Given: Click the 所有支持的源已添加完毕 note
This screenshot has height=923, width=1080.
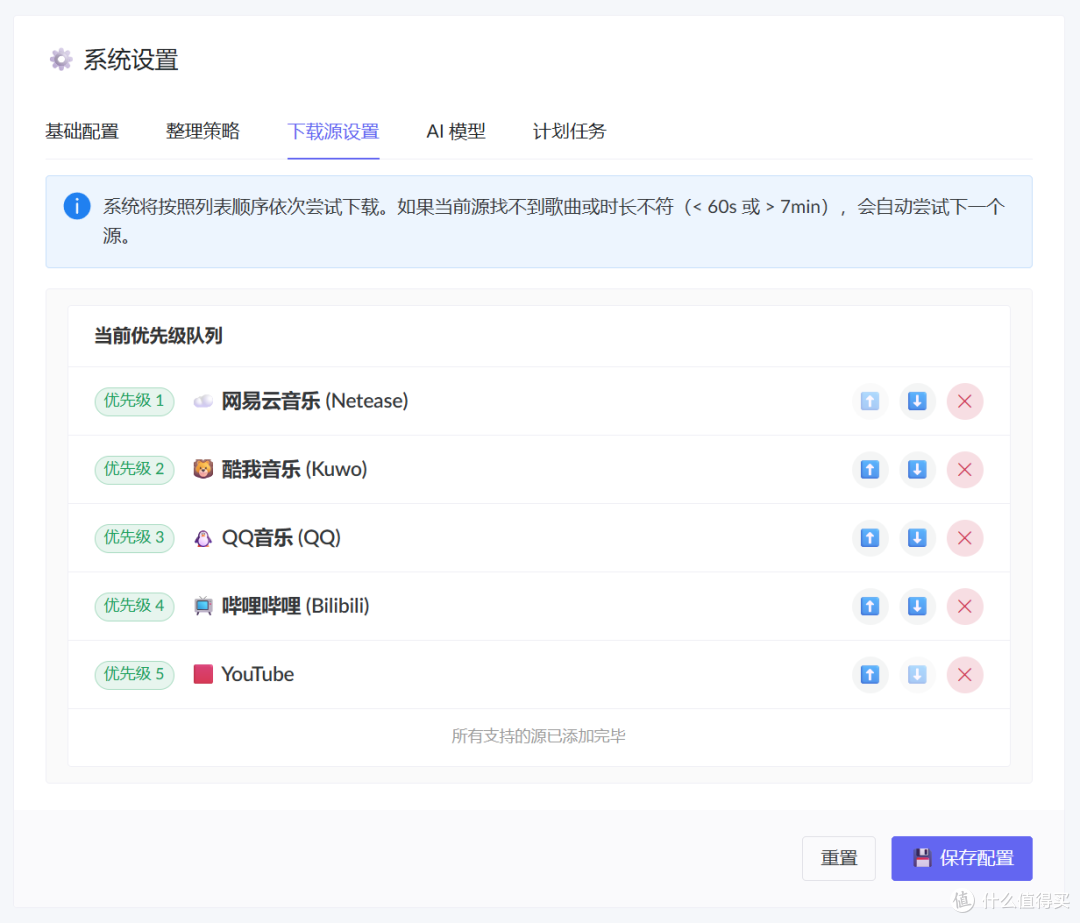Looking at the screenshot, I should pyautogui.click(x=539, y=736).
